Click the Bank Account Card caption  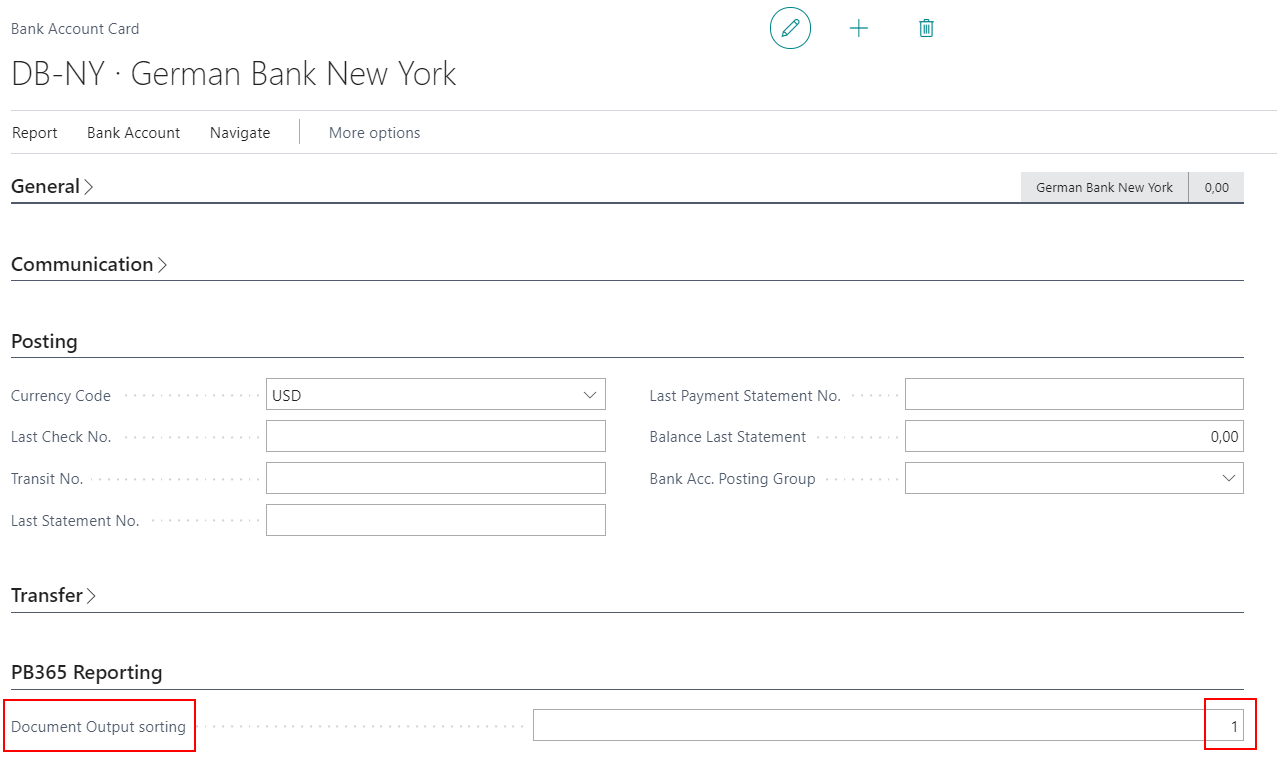(76, 29)
